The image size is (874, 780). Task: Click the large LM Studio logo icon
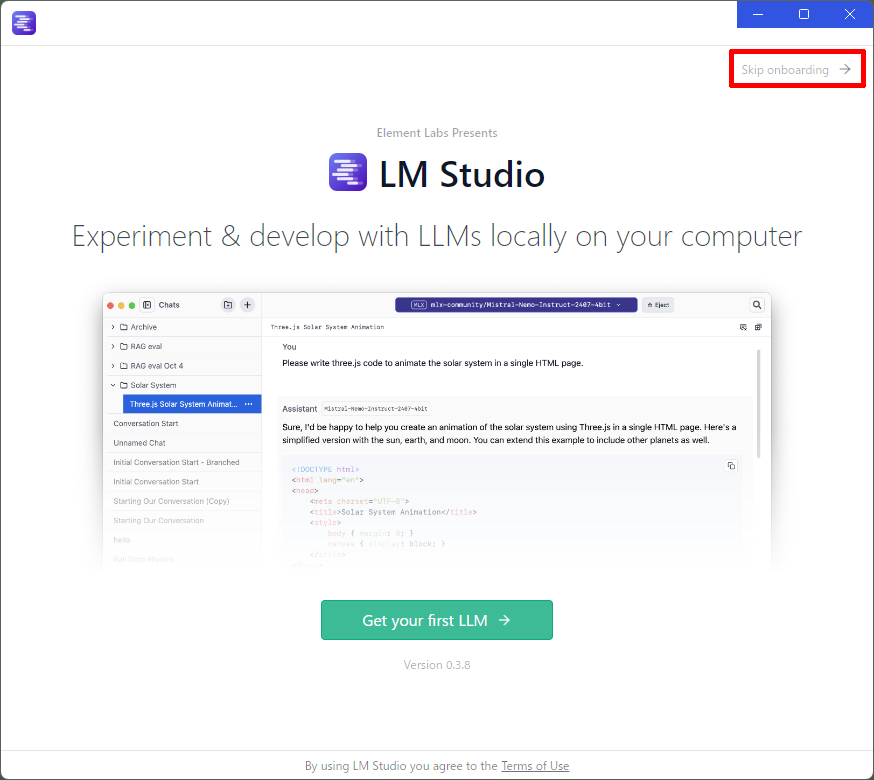pyautogui.click(x=348, y=172)
